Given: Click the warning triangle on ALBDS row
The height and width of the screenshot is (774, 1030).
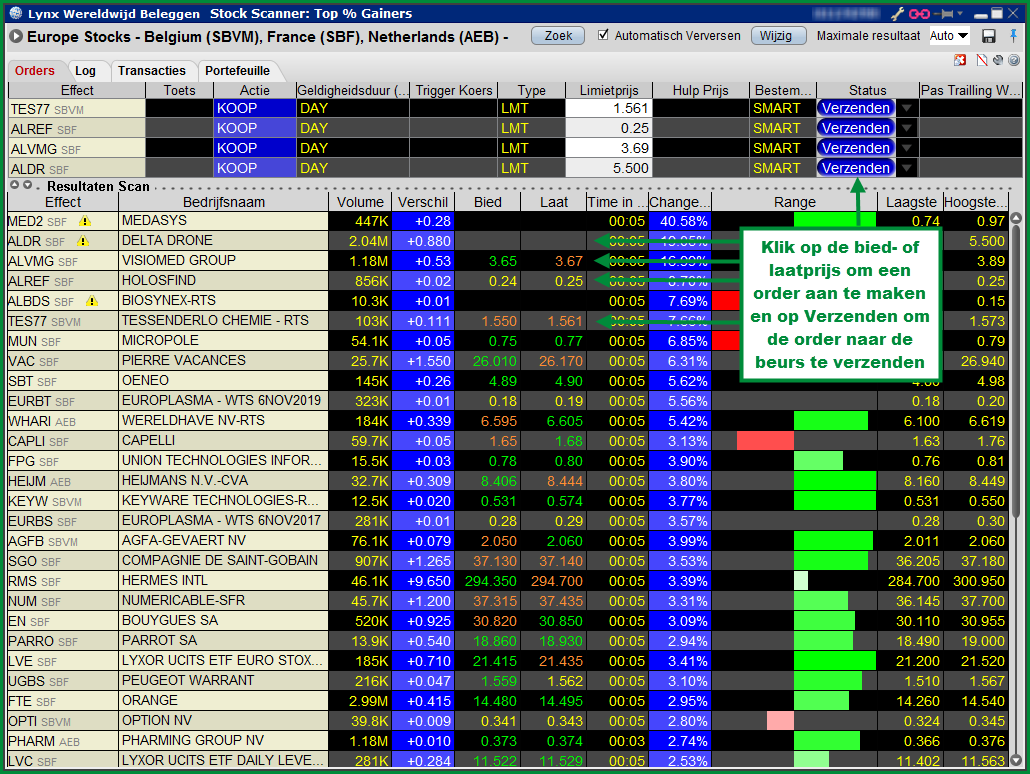Looking at the screenshot, I should coord(92,301).
